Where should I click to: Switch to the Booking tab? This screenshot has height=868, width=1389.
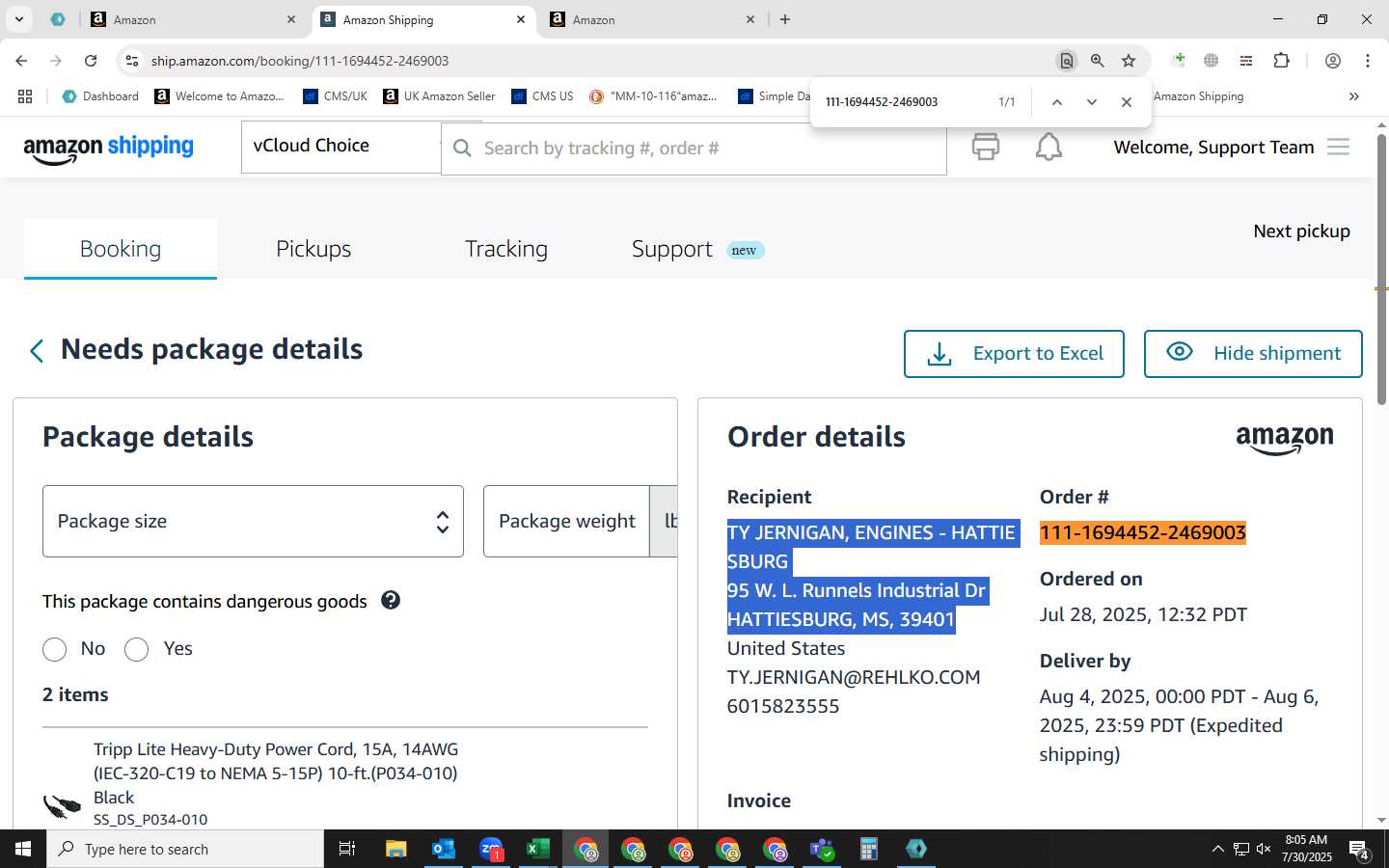(121, 249)
